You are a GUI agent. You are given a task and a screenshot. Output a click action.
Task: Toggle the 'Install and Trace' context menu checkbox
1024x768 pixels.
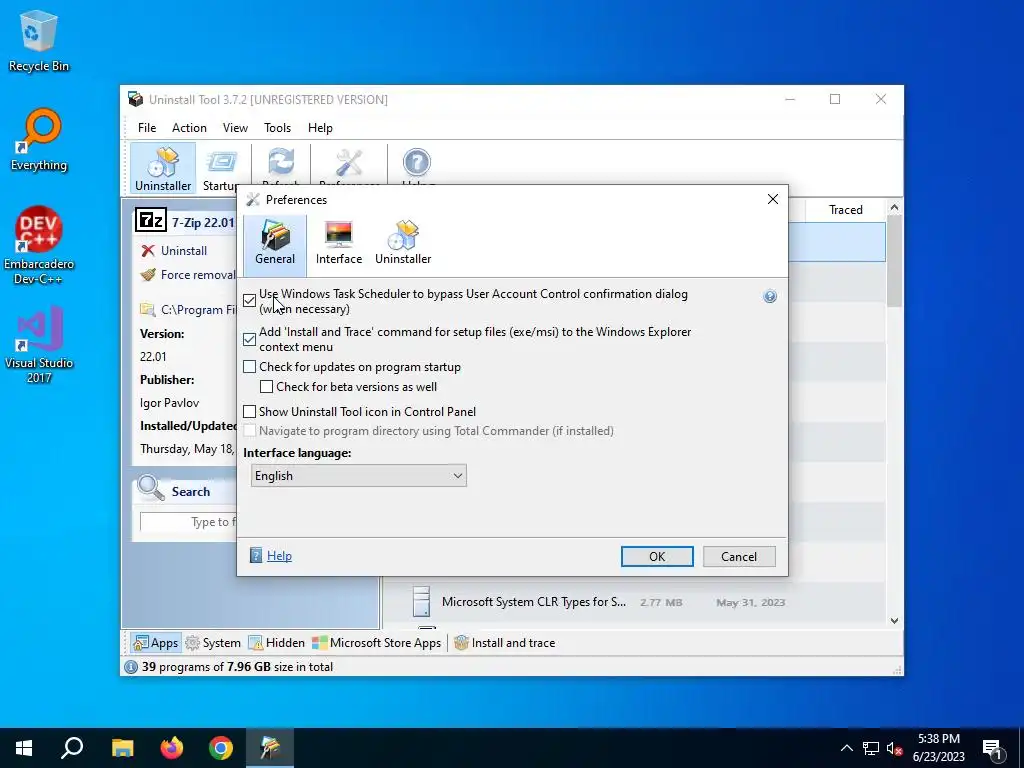click(x=249, y=340)
